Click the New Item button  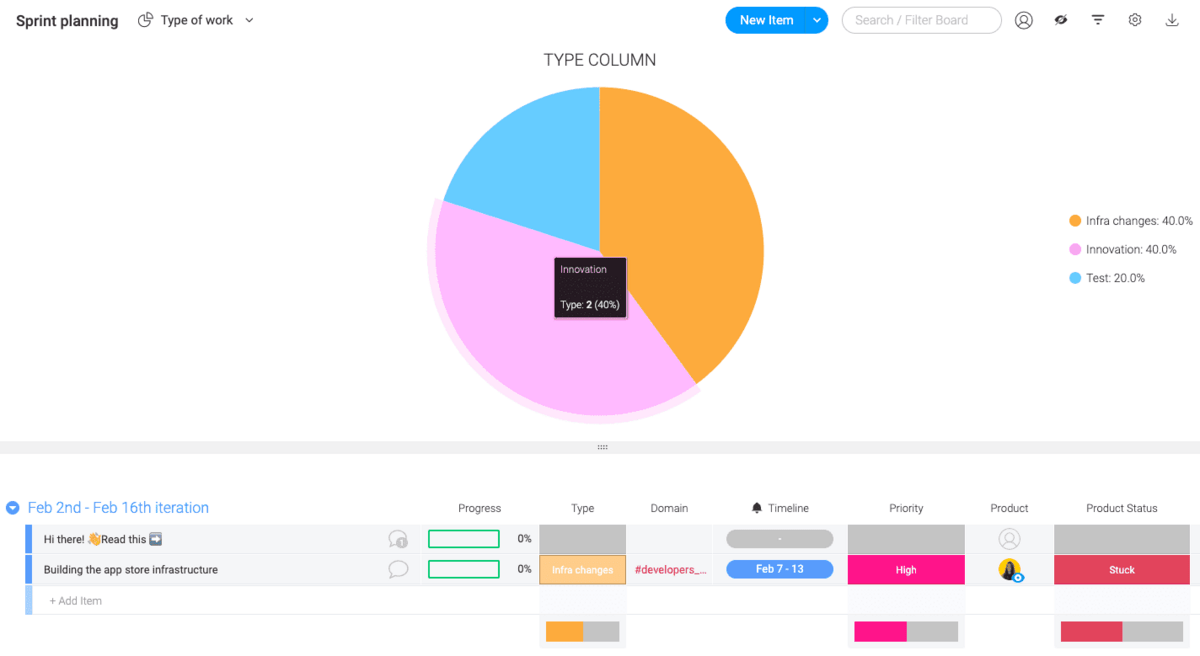coord(766,20)
